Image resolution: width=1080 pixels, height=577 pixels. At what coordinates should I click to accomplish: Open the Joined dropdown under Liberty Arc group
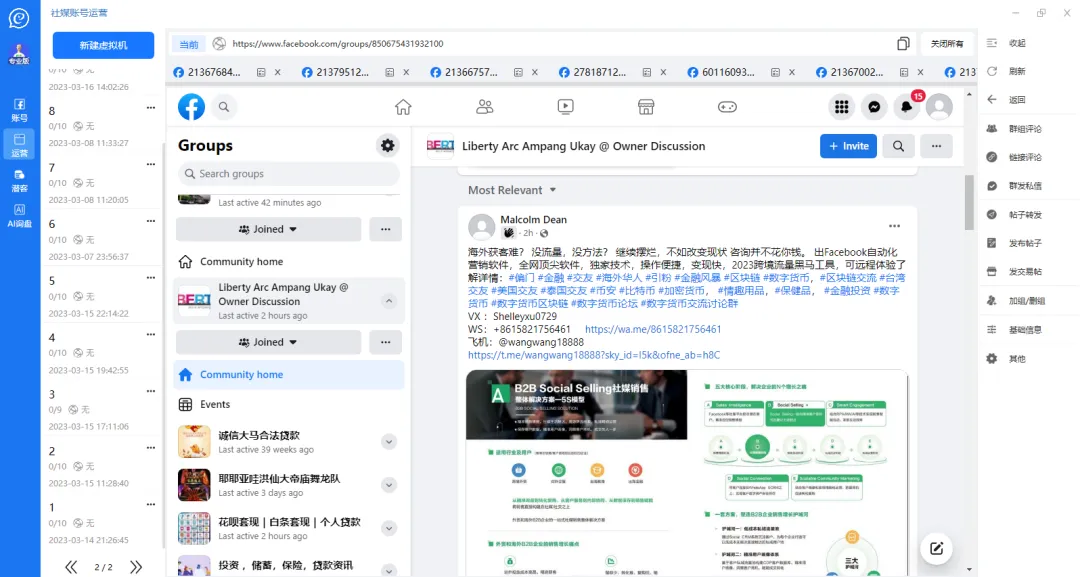(x=267, y=341)
